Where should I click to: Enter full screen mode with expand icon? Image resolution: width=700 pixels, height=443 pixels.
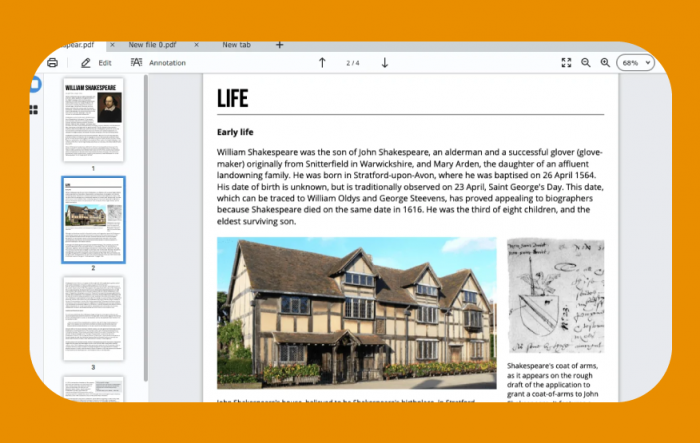[566, 63]
